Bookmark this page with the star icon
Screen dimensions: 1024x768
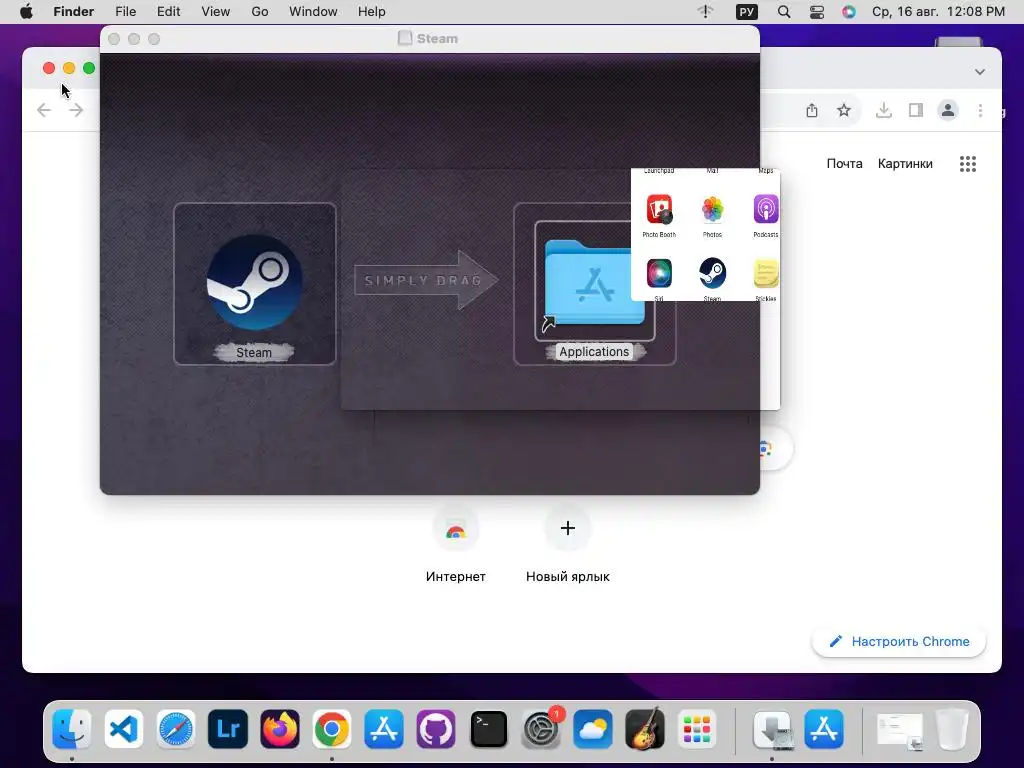coord(844,110)
